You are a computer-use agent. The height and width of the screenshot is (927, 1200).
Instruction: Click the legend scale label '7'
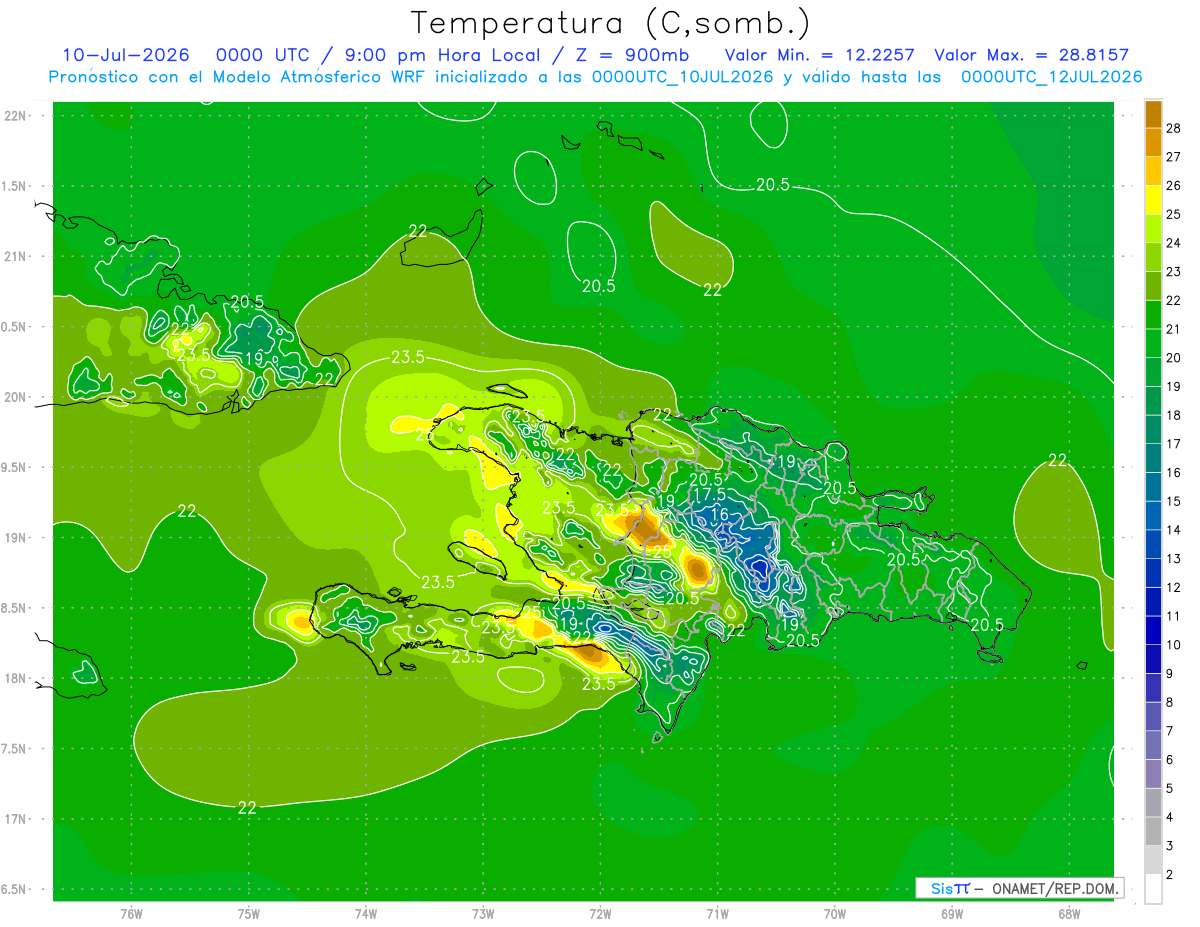pyautogui.click(x=1170, y=732)
